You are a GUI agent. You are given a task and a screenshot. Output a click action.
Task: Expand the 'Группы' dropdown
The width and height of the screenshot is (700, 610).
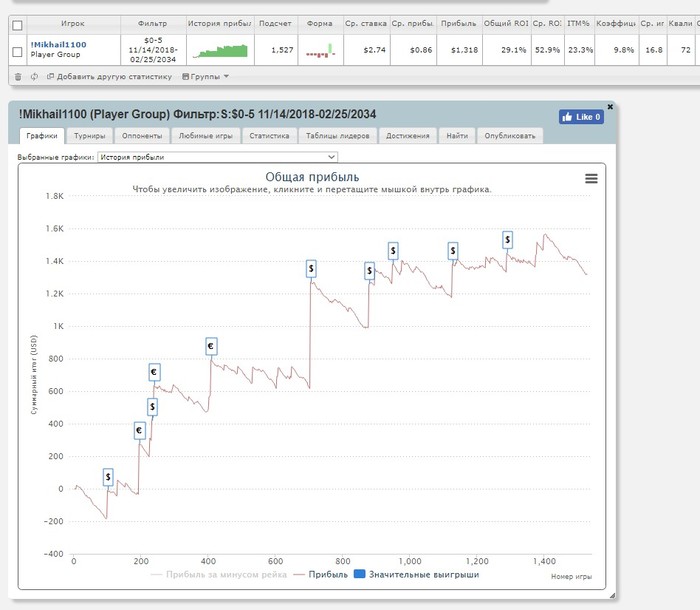pos(205,77)
